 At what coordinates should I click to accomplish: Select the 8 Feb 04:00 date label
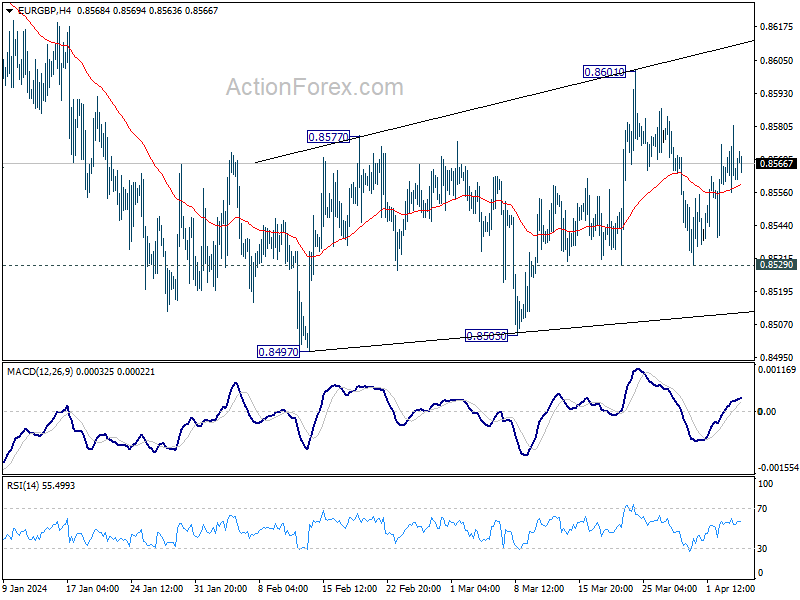(x=283, y=588)
